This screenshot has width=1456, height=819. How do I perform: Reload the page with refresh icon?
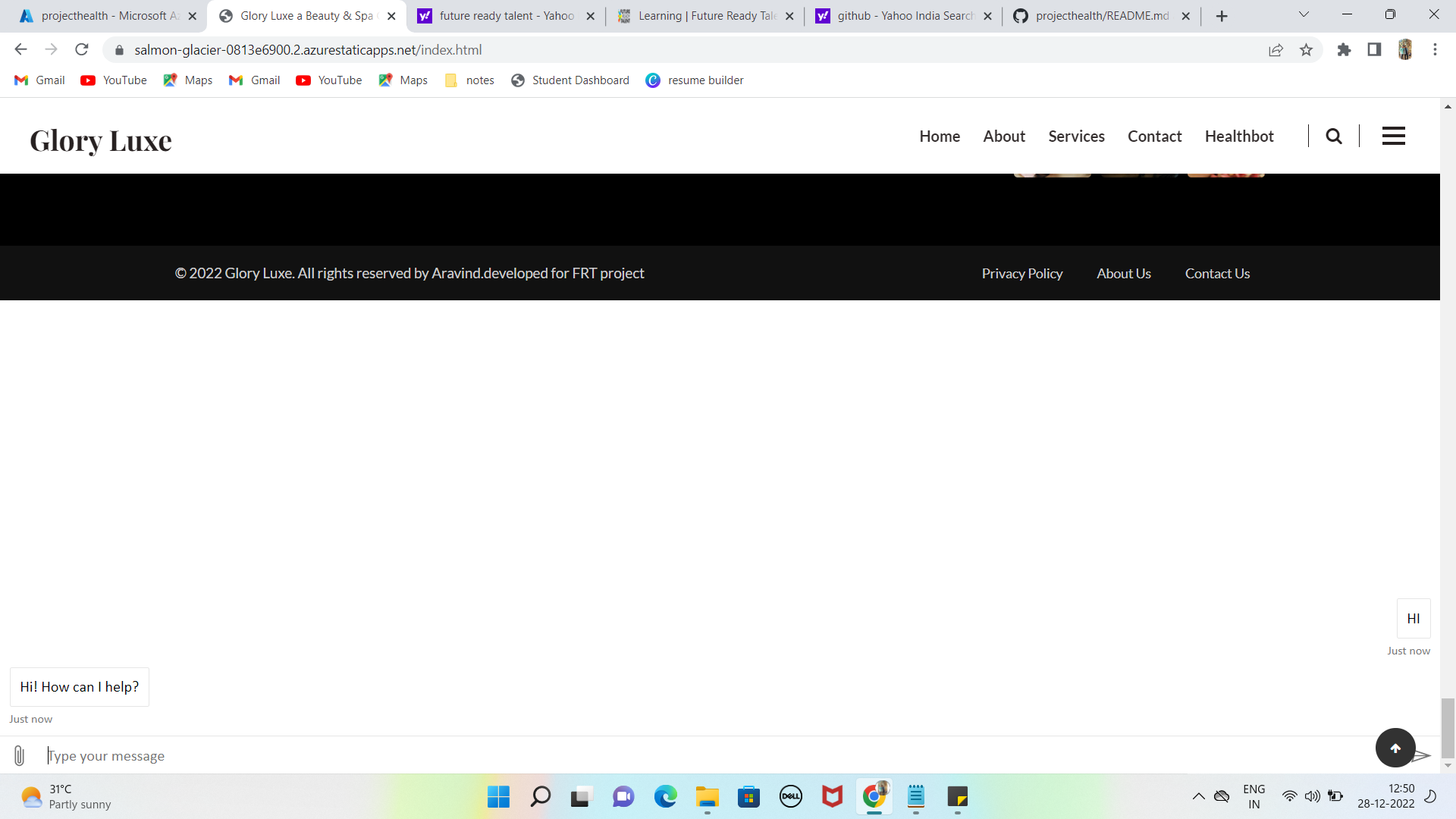[82, 50]
